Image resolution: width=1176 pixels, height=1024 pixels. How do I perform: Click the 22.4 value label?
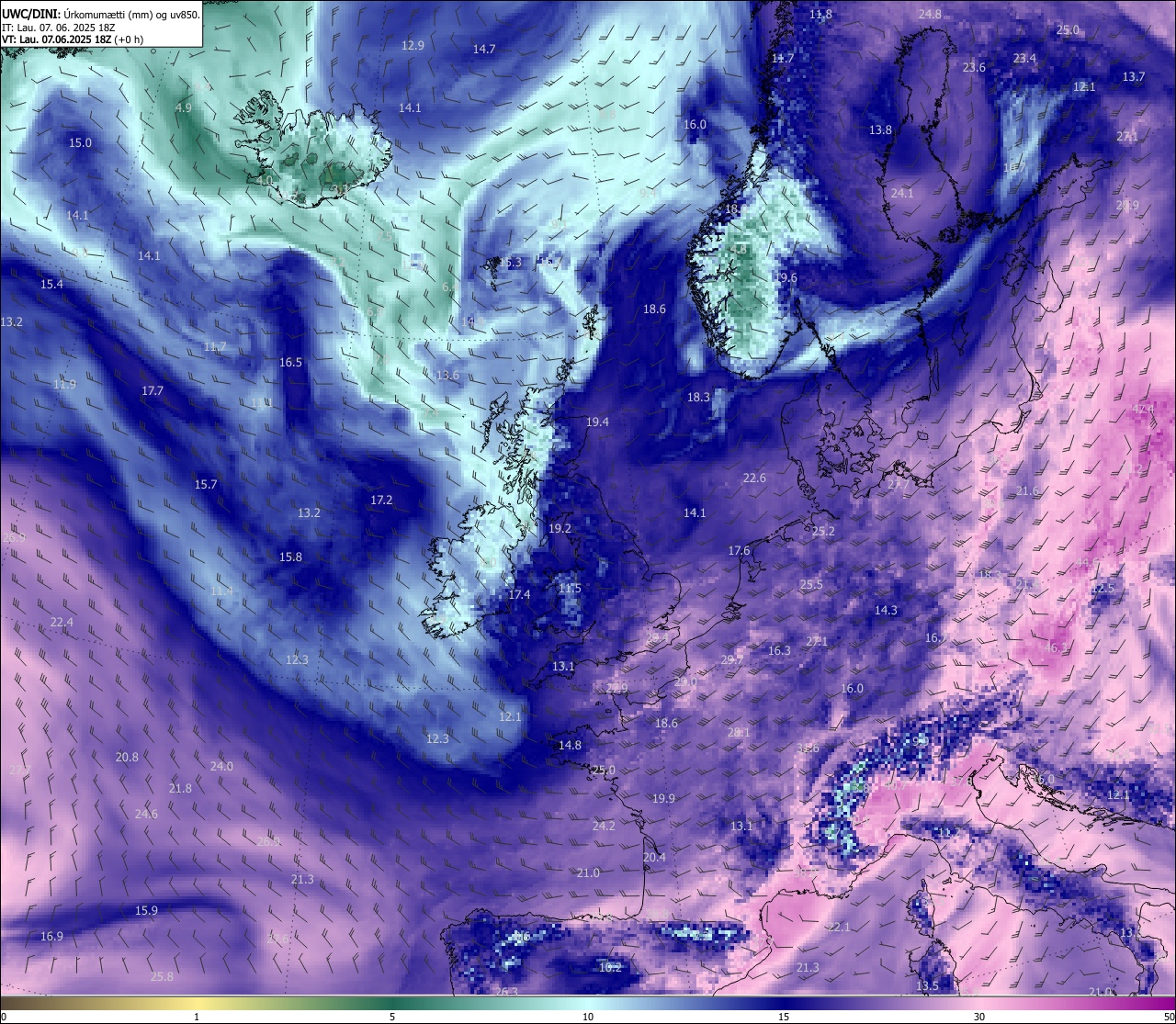[x=62, y=623]
